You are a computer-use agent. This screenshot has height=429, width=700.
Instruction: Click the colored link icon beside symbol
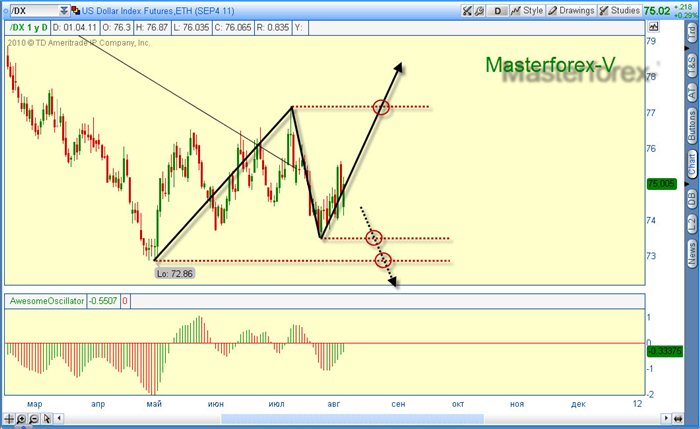point(75,11)
